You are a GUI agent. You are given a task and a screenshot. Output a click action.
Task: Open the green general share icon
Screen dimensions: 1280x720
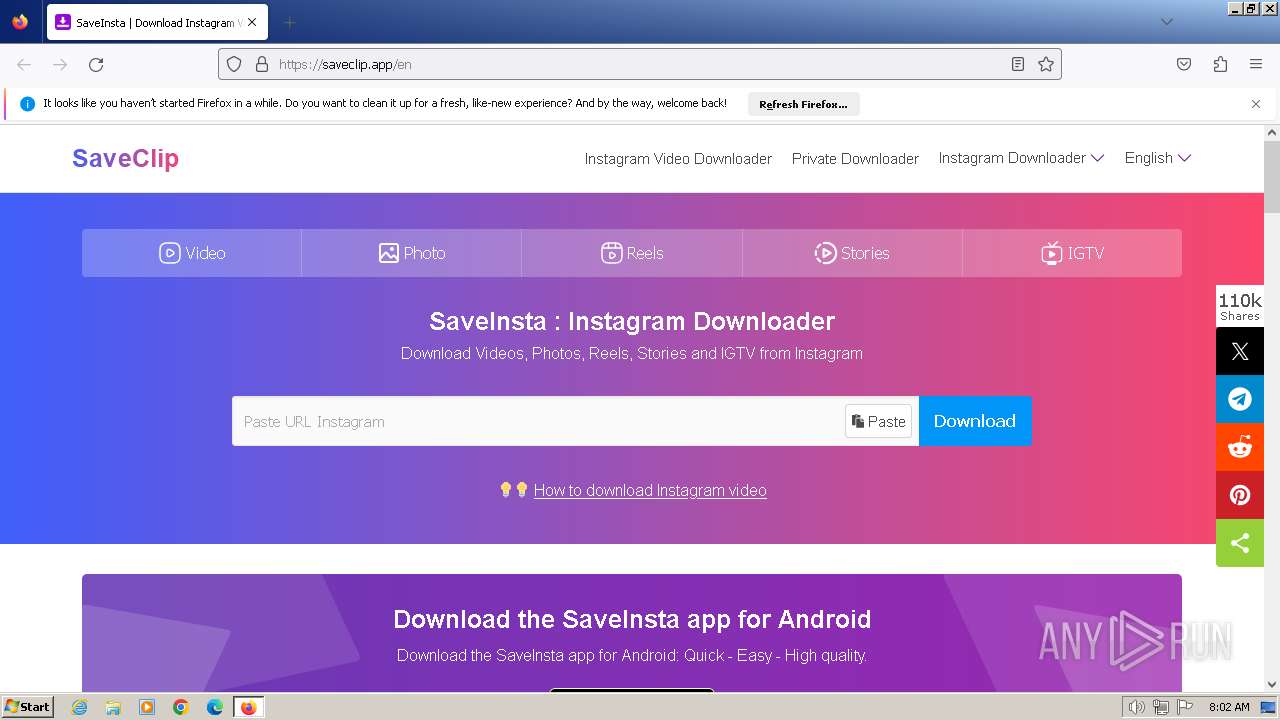click(x=1240, y=543)
